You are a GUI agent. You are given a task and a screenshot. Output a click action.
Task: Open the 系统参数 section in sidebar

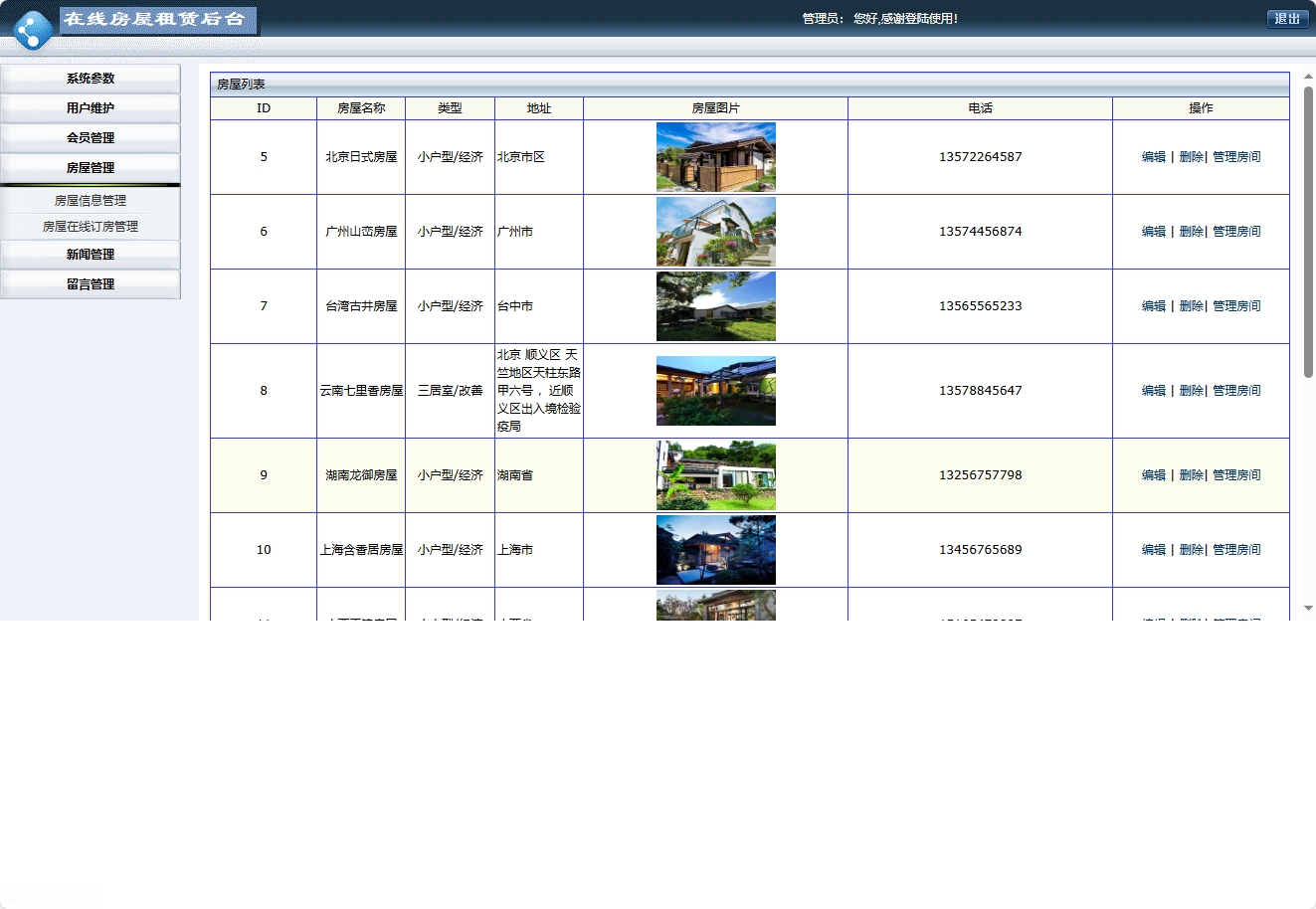pos(90,79)
